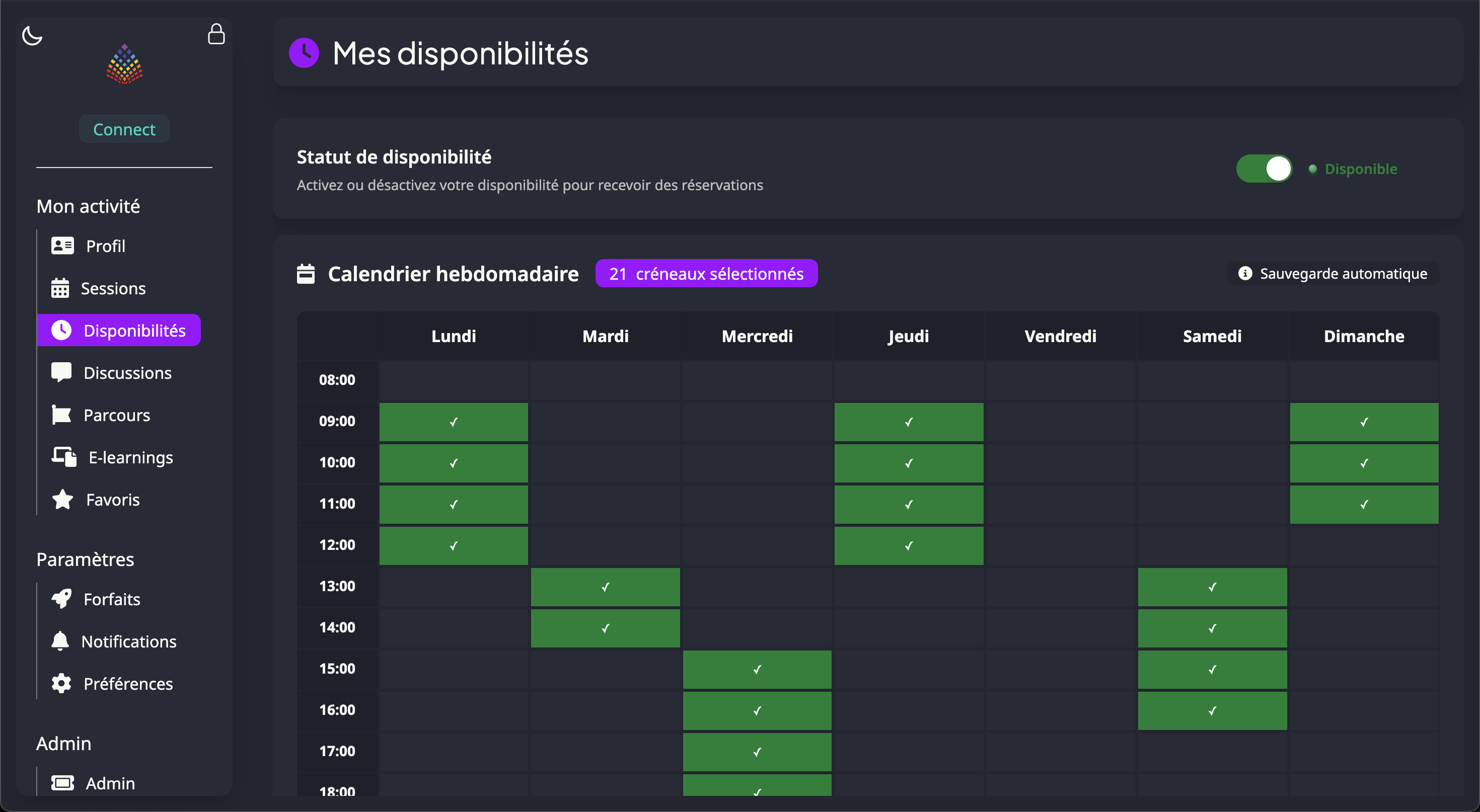
Task: Deselect Lundi 09:00 time slot
Action: coord(453,422)
